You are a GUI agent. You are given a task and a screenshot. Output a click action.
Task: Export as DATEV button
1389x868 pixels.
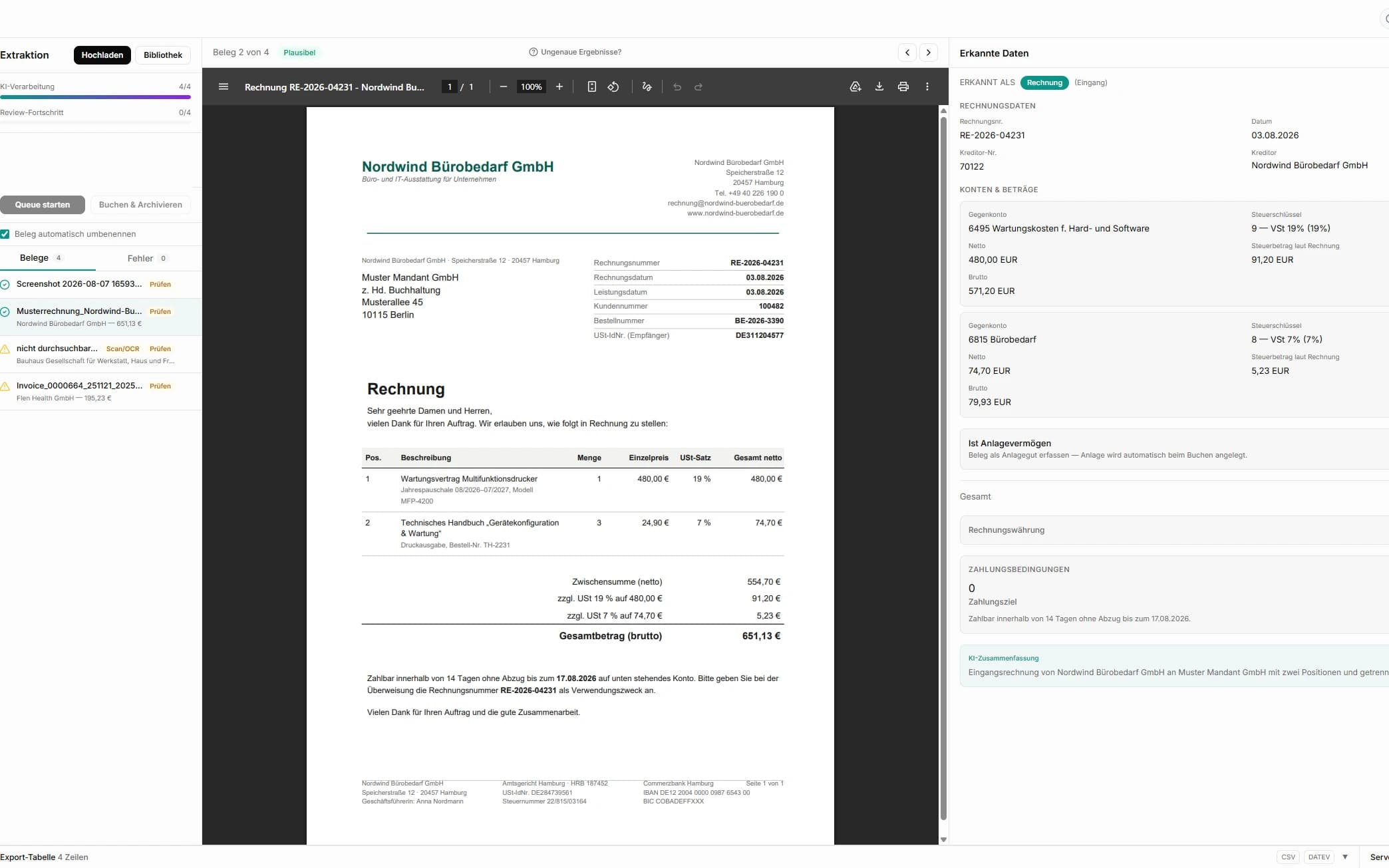coord(1318,857)
